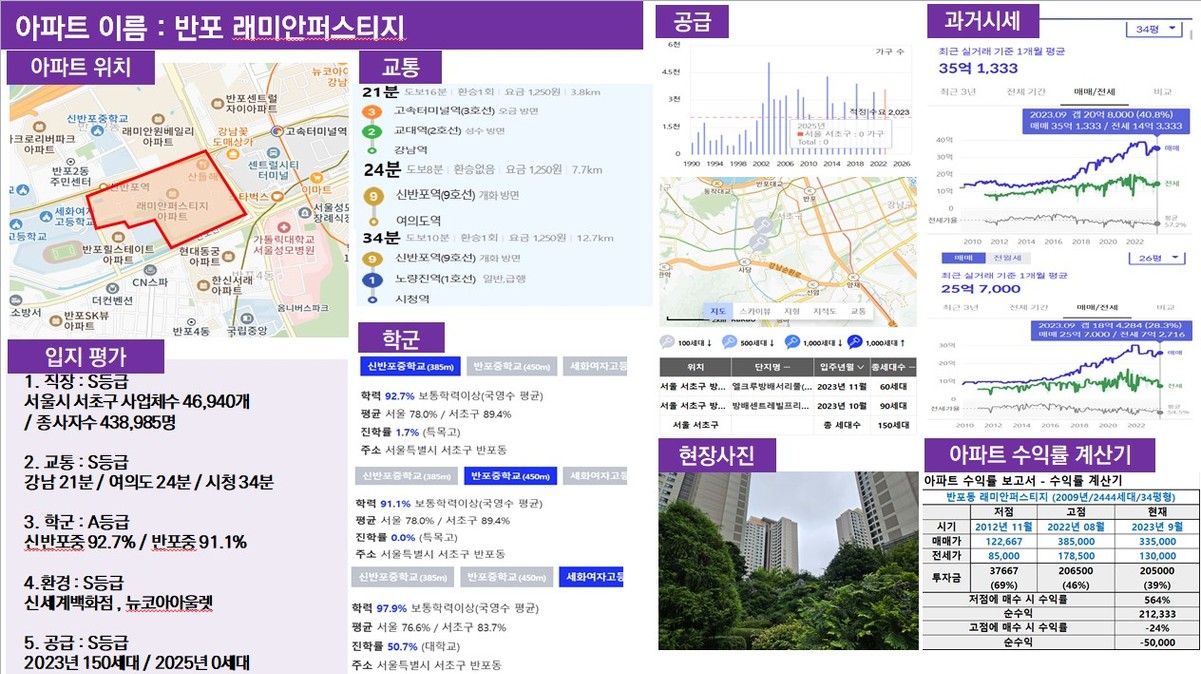The image size is (1201, 674).
Task: Click the green line 2 badge at 교대역
Action: pyautogui.click(x=372, y=131)
